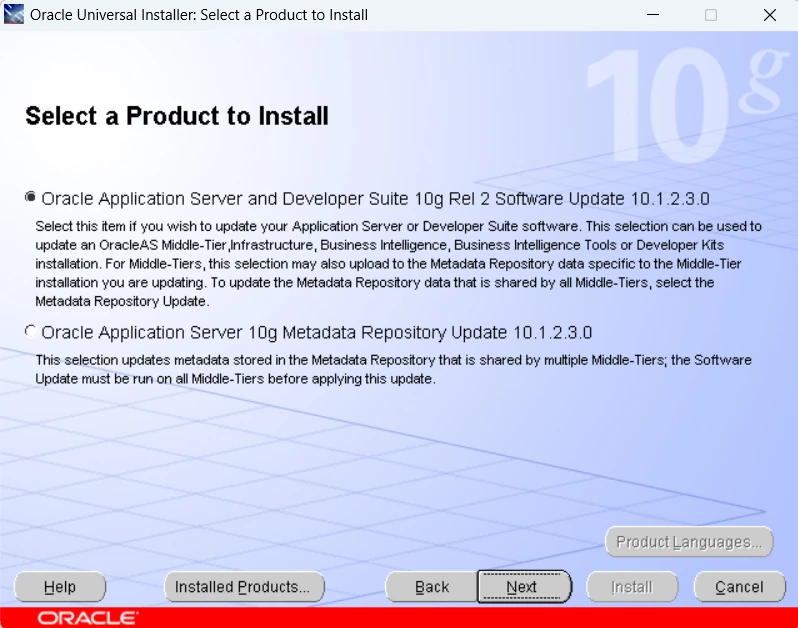798x628 pixels.
Task: Minimize the Oracle Universal Installer window
Action: pyautogui.click(x=653, y=15)
